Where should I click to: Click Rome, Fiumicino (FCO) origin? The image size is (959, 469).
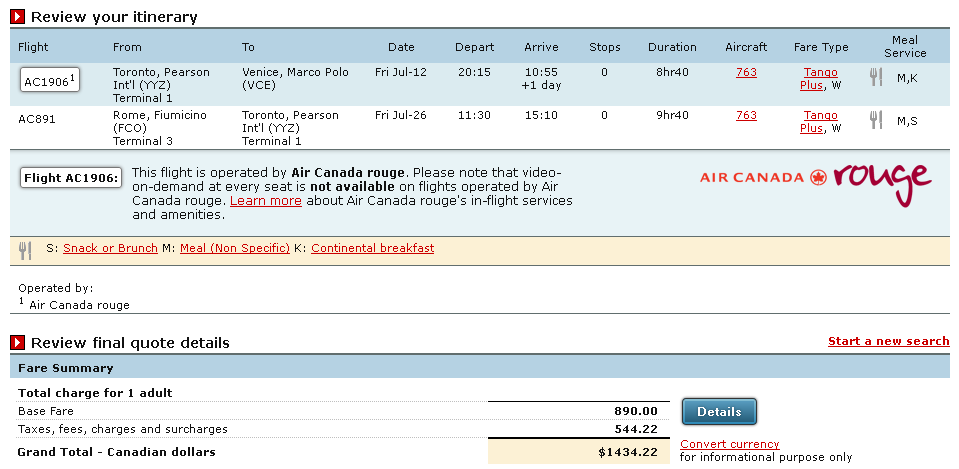click(x=160, y=122)
